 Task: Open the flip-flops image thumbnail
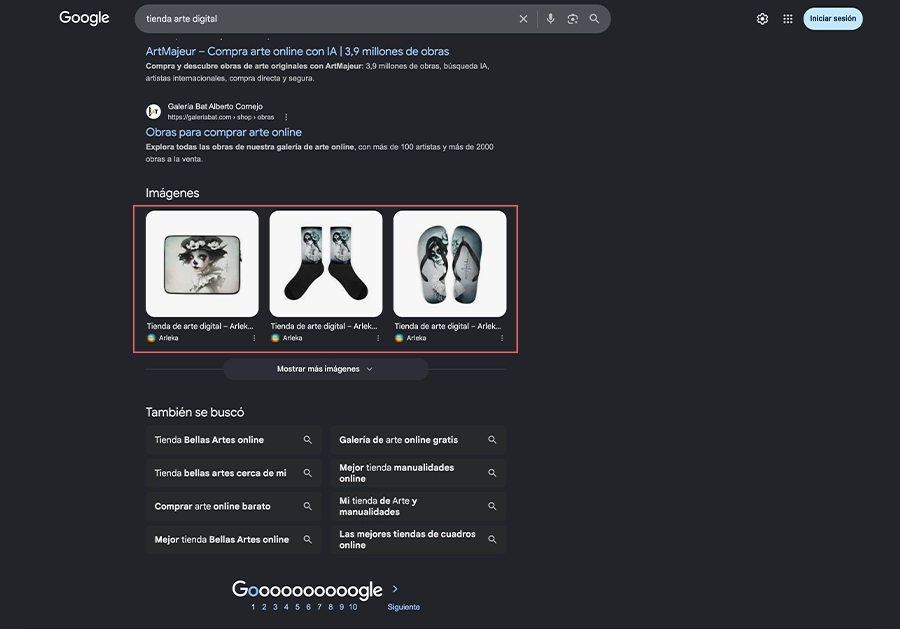(450, 263)
